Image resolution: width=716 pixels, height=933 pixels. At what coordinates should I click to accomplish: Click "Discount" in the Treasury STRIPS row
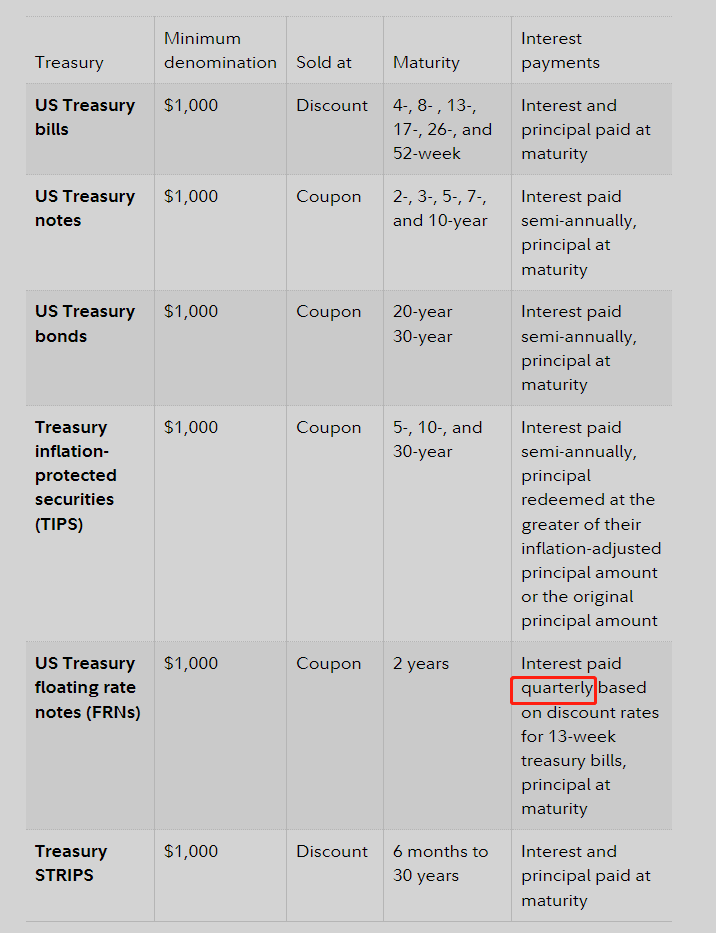[332, 851]
